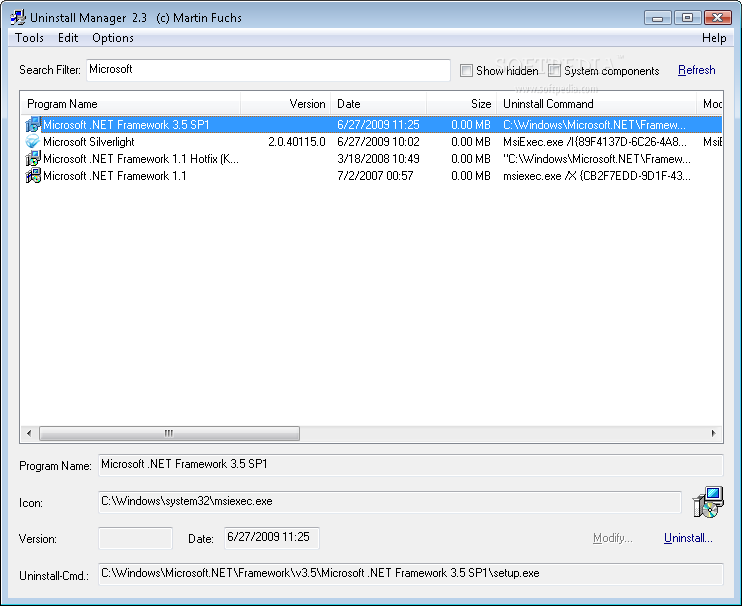Screen dimensions: 742x606
Task: Click the 0.00 MB size in Silverlight row
Action: 470,141
